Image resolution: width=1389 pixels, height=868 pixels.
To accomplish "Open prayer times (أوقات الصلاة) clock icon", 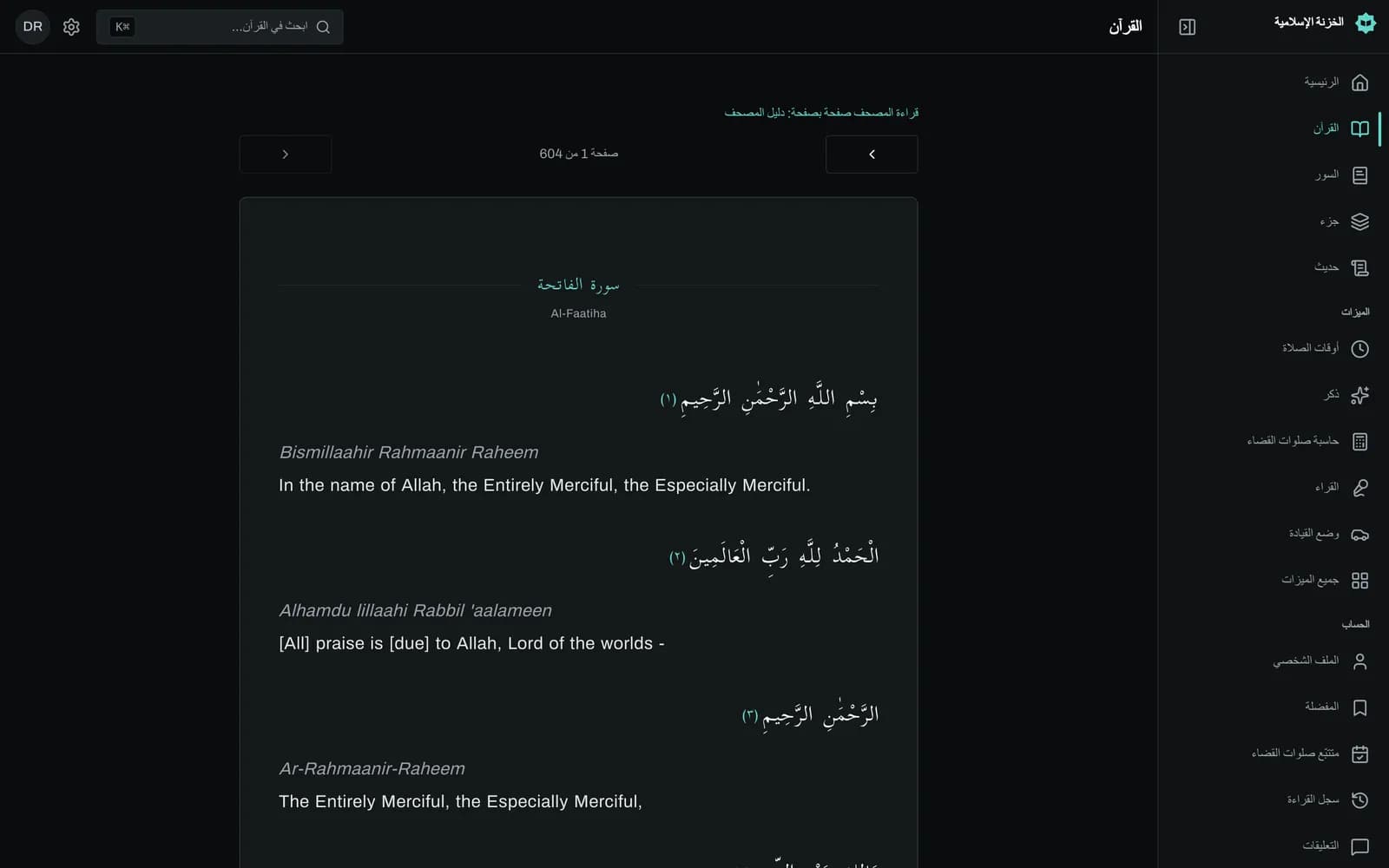I will coord(1359,349).
